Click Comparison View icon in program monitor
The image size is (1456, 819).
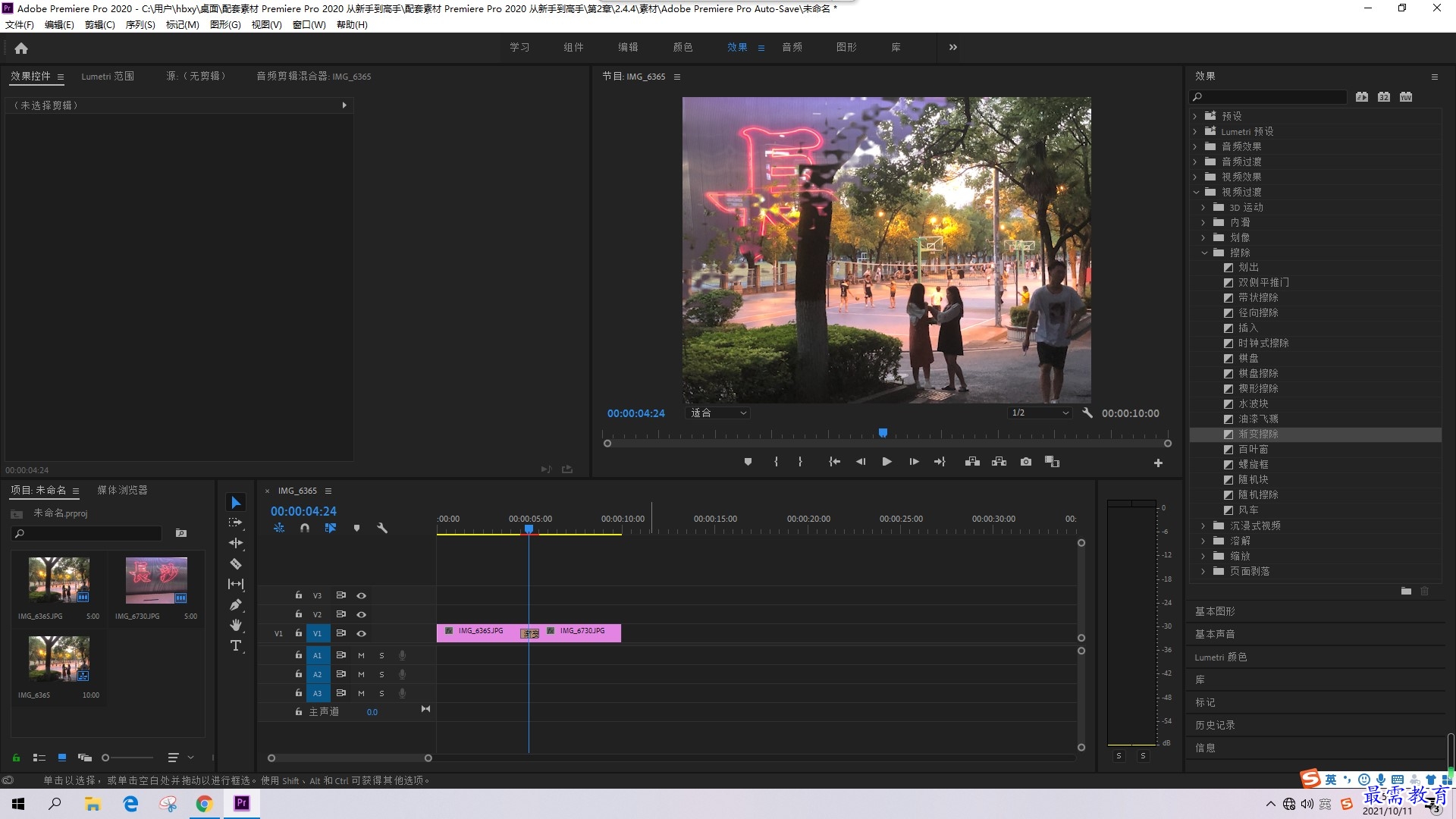1052,462
